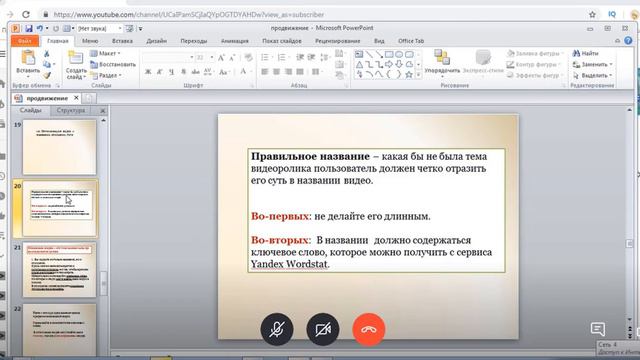Select the oval shape in gallery

(399, 54)
